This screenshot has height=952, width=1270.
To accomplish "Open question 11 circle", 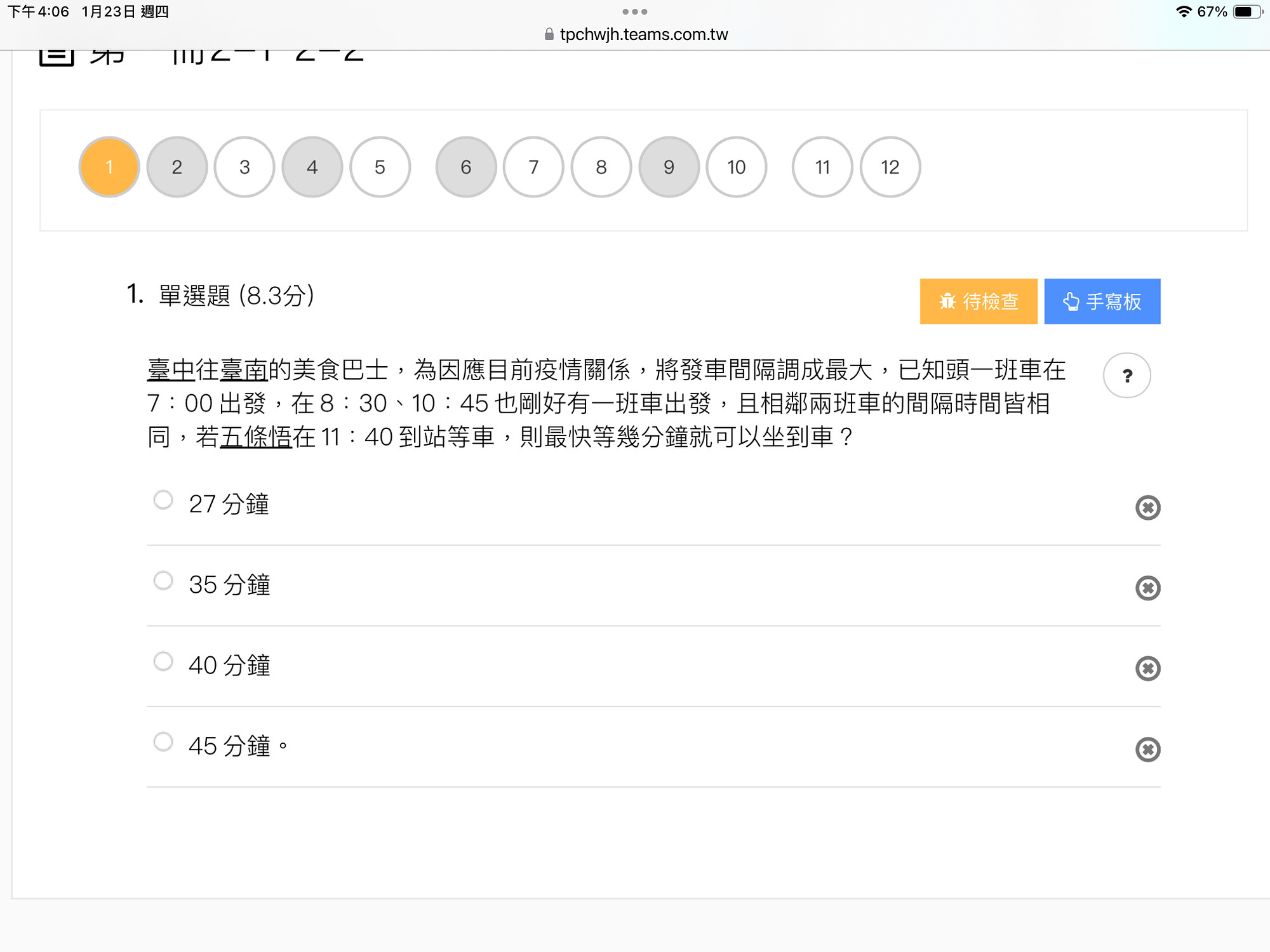I will 822,167.
